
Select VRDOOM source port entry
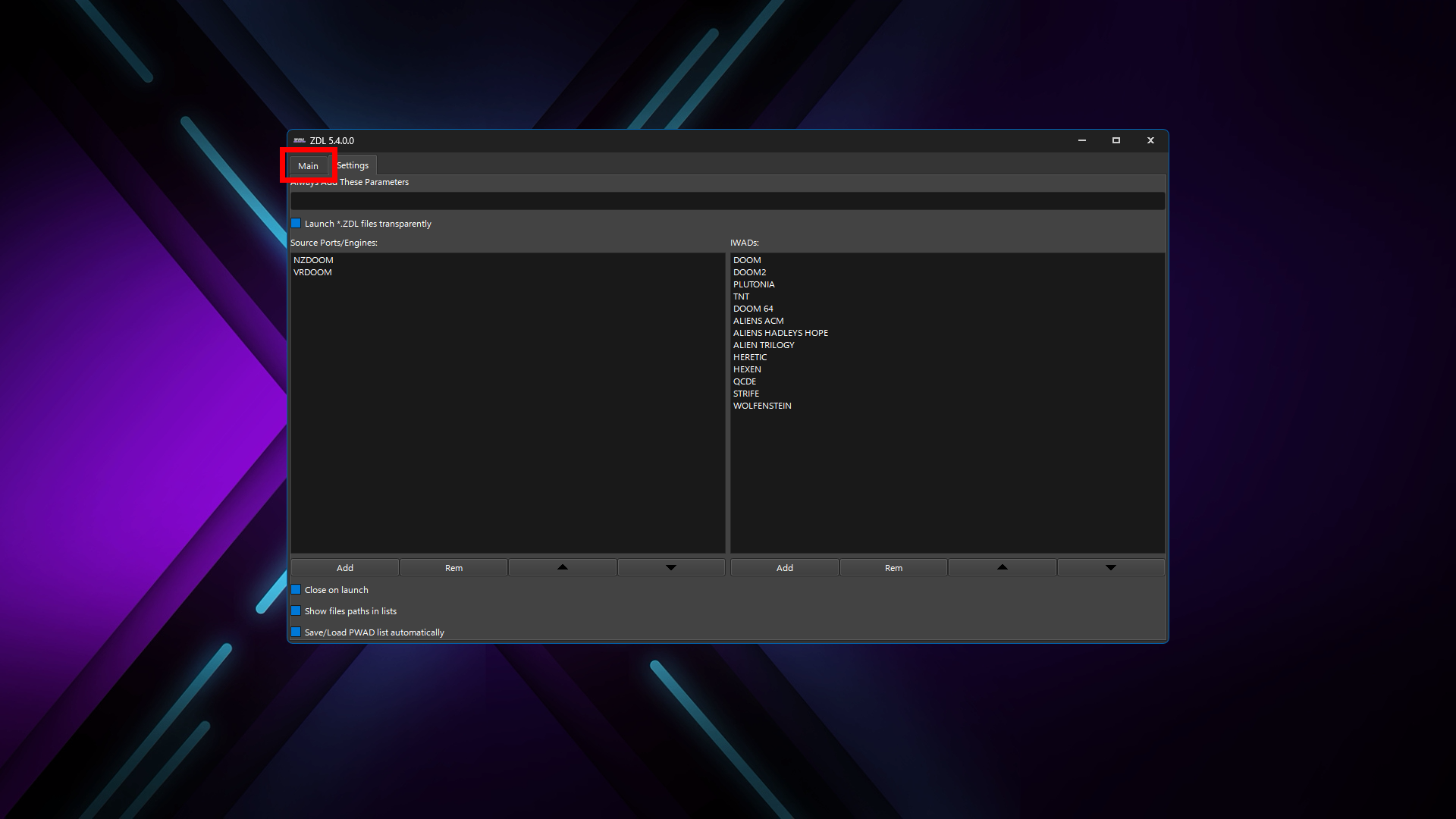click(312, 272)
